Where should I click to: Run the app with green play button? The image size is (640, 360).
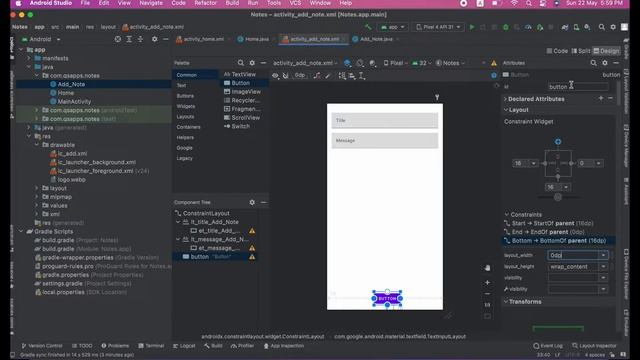(x=472, y=27)
